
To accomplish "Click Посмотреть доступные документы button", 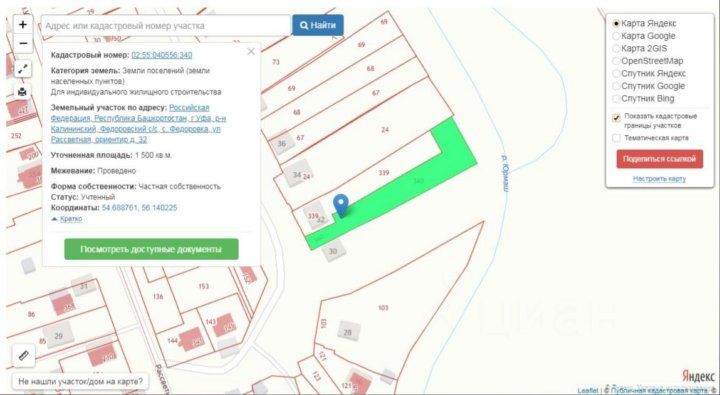I will pos(151,249).
